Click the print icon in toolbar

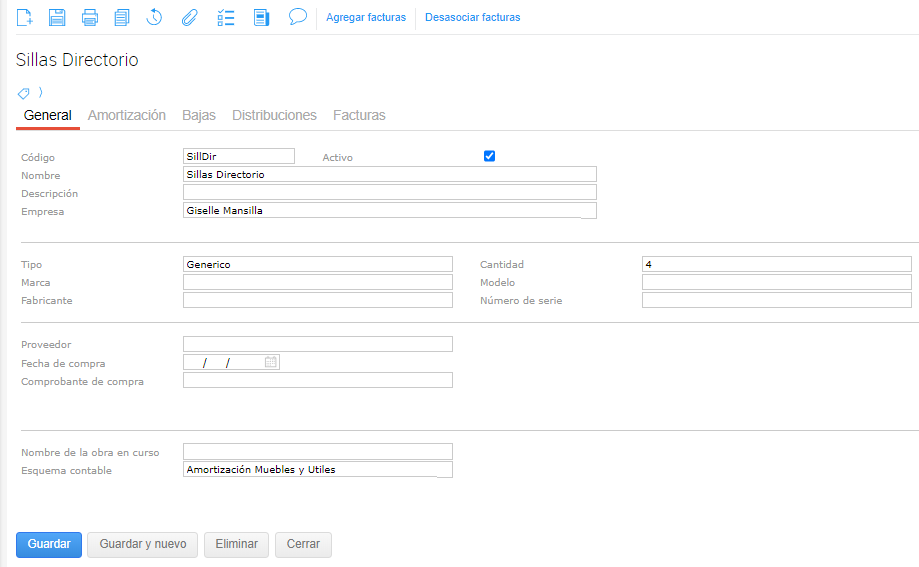[90, 17]
